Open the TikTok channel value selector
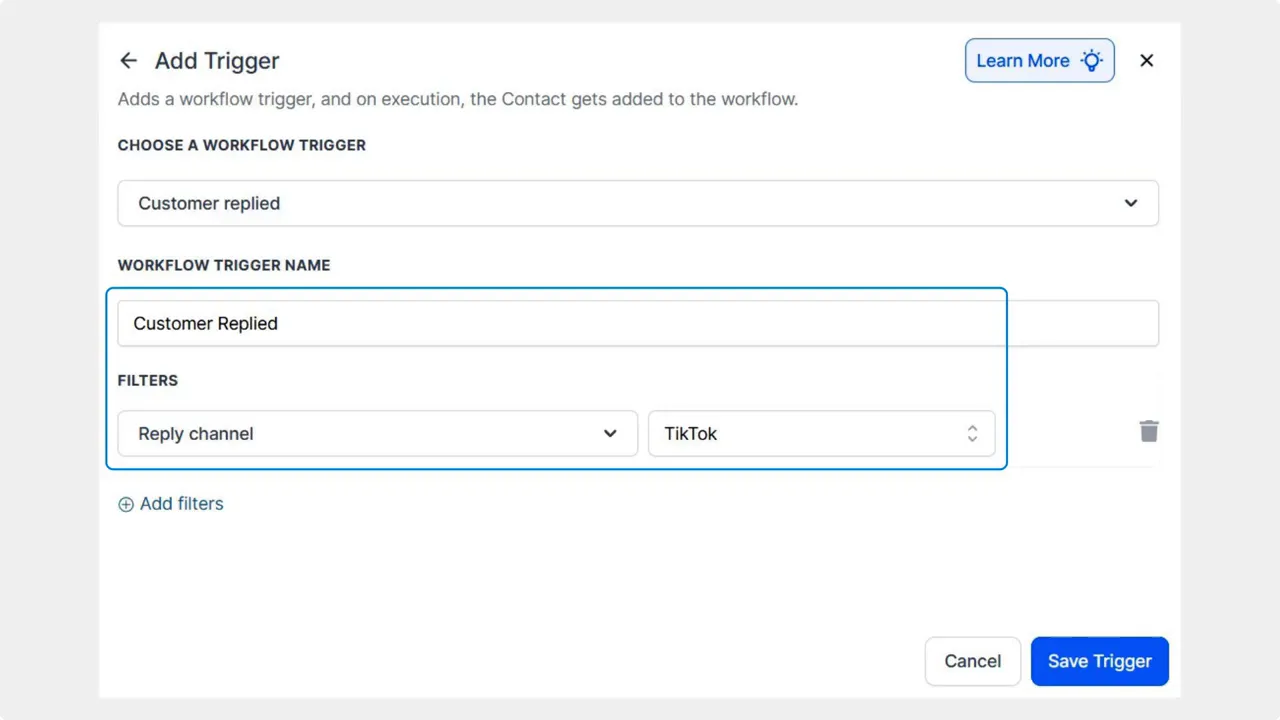1280x720 pixels. pos(822,433)
